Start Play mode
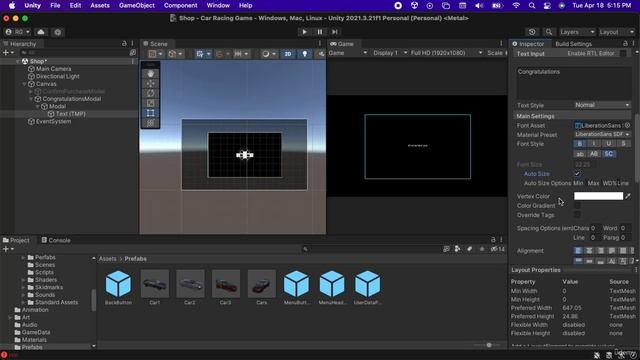 click(x=304, y=32)
